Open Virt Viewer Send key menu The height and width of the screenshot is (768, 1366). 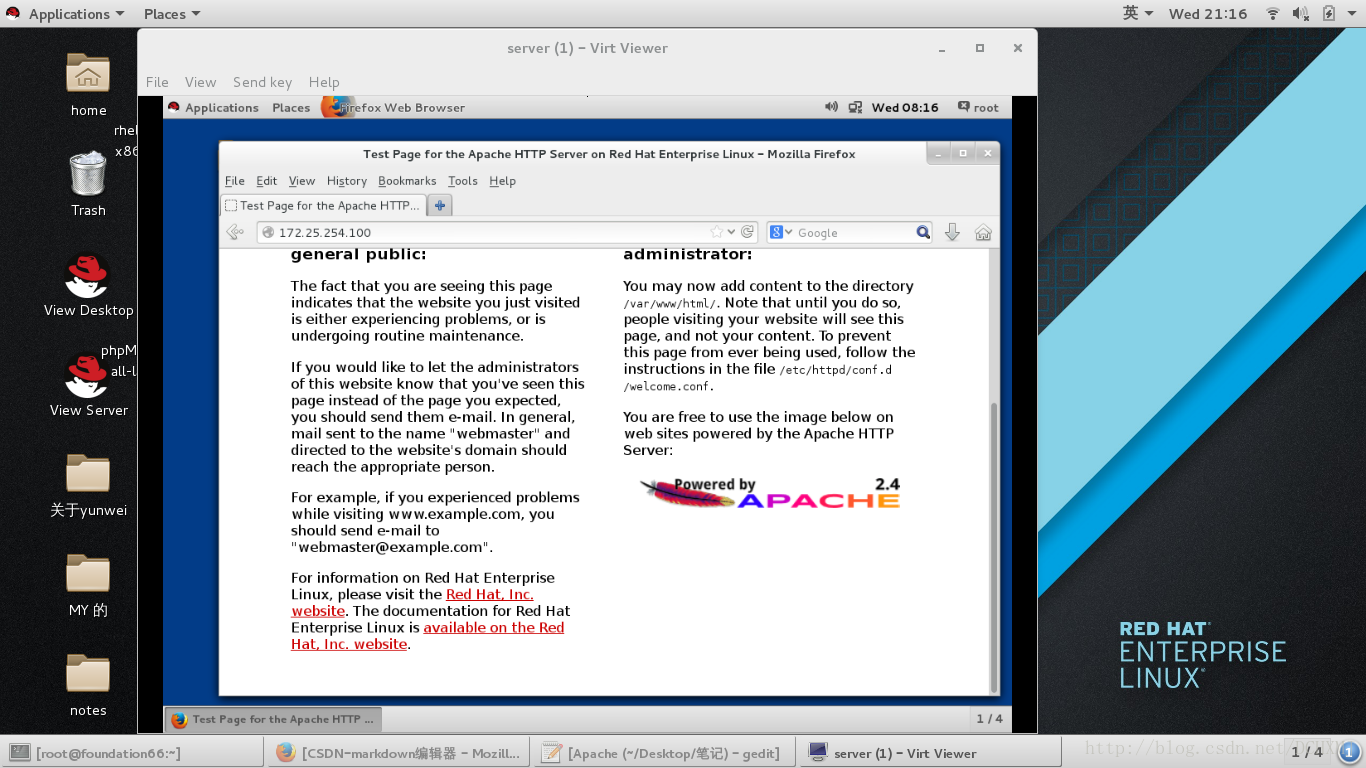point(262,82)
